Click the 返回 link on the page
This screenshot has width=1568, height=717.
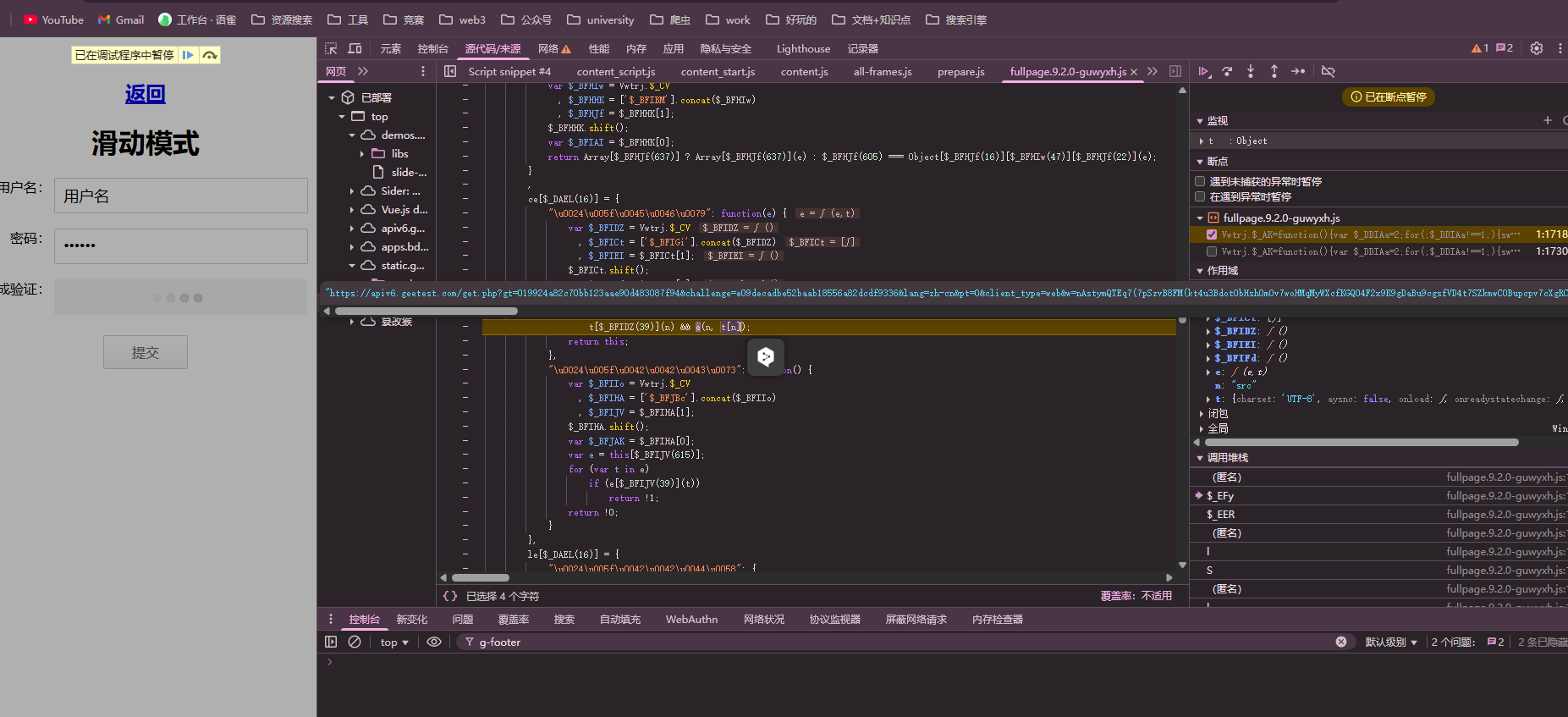pos(146,94)
